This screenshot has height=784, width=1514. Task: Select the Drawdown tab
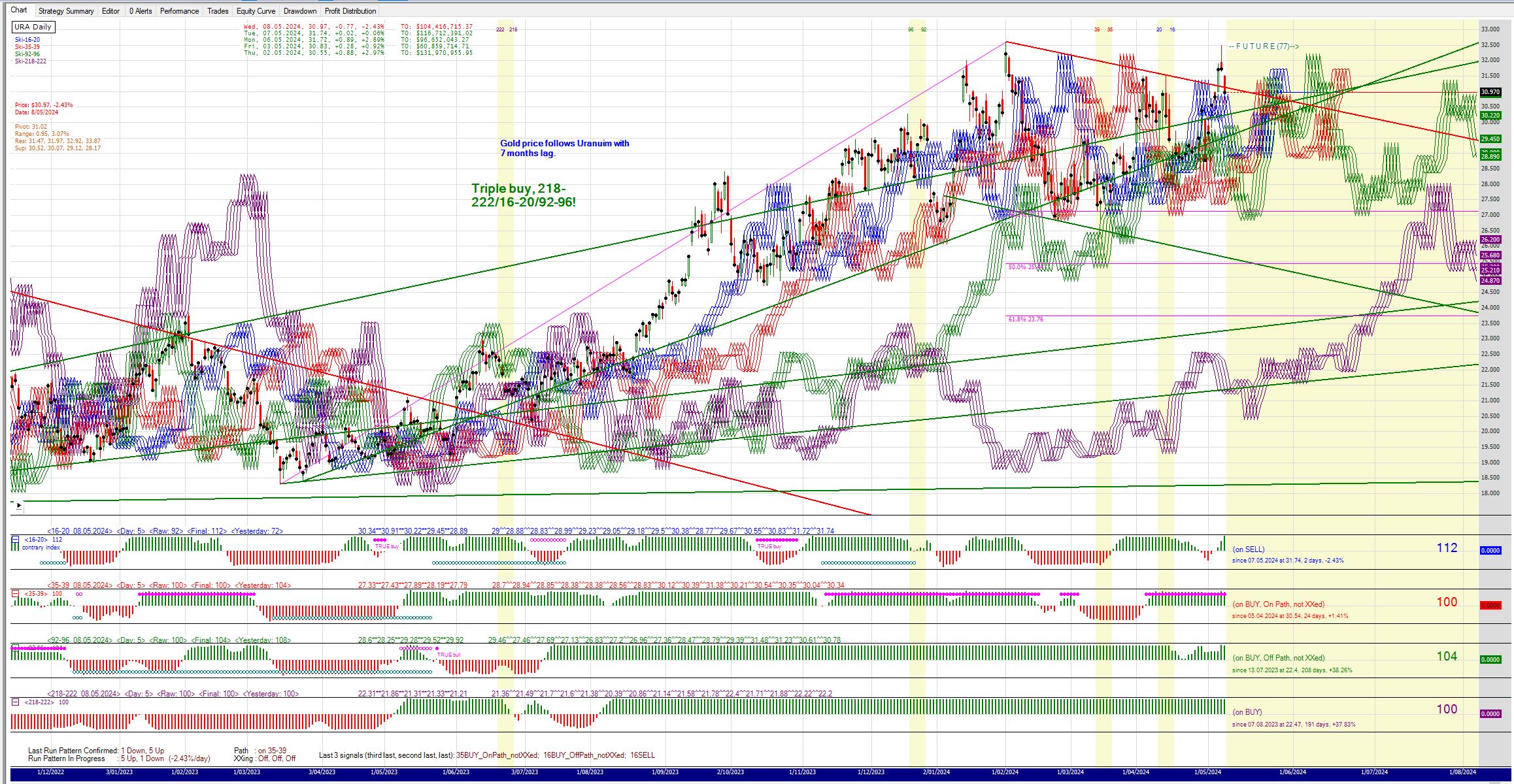(x=300, y=11)
